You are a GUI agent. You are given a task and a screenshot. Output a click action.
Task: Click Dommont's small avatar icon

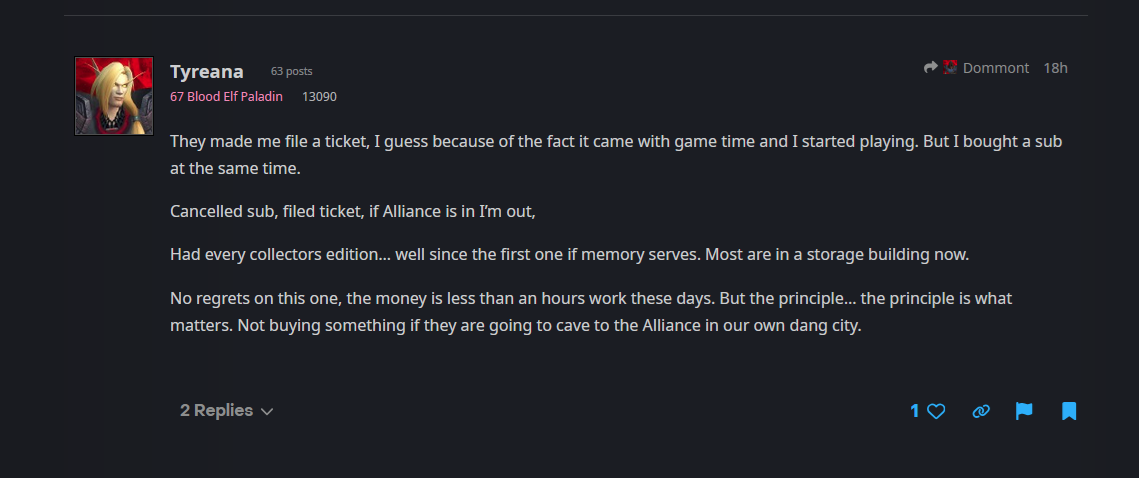click(x=951, y=67)
